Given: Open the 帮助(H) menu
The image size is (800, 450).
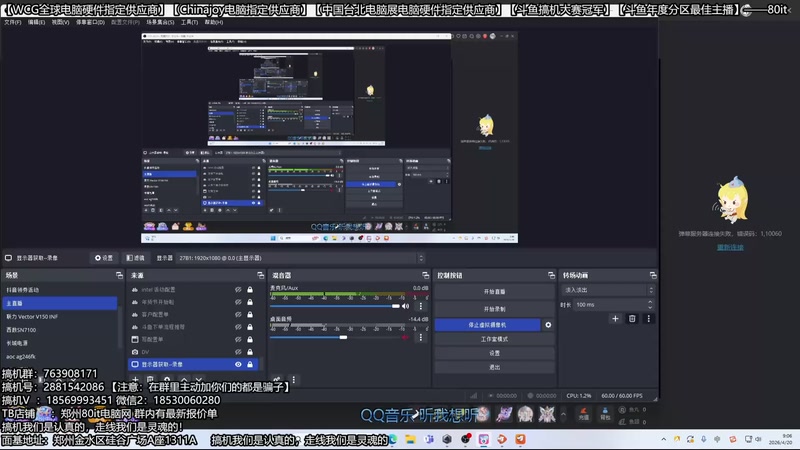Looking at the screenshot, I should 214,22.
